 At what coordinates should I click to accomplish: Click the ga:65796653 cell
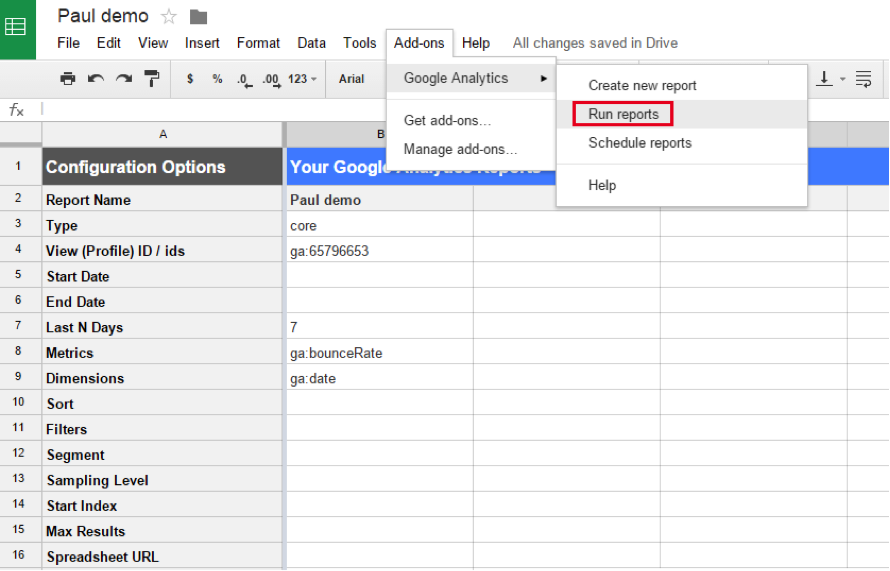380,251
